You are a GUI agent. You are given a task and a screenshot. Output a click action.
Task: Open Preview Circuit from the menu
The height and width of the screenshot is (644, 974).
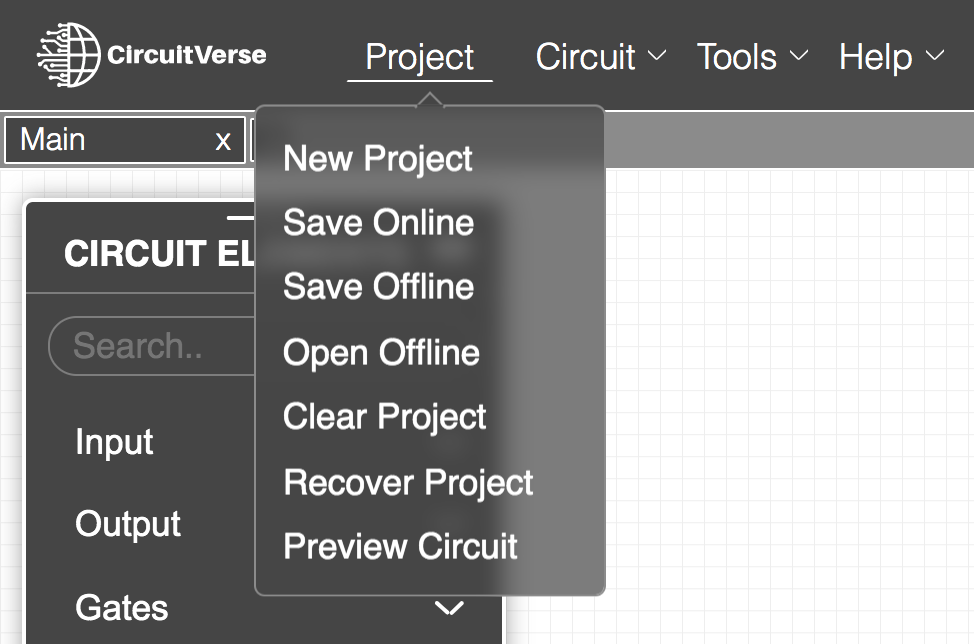pos(400,546)
